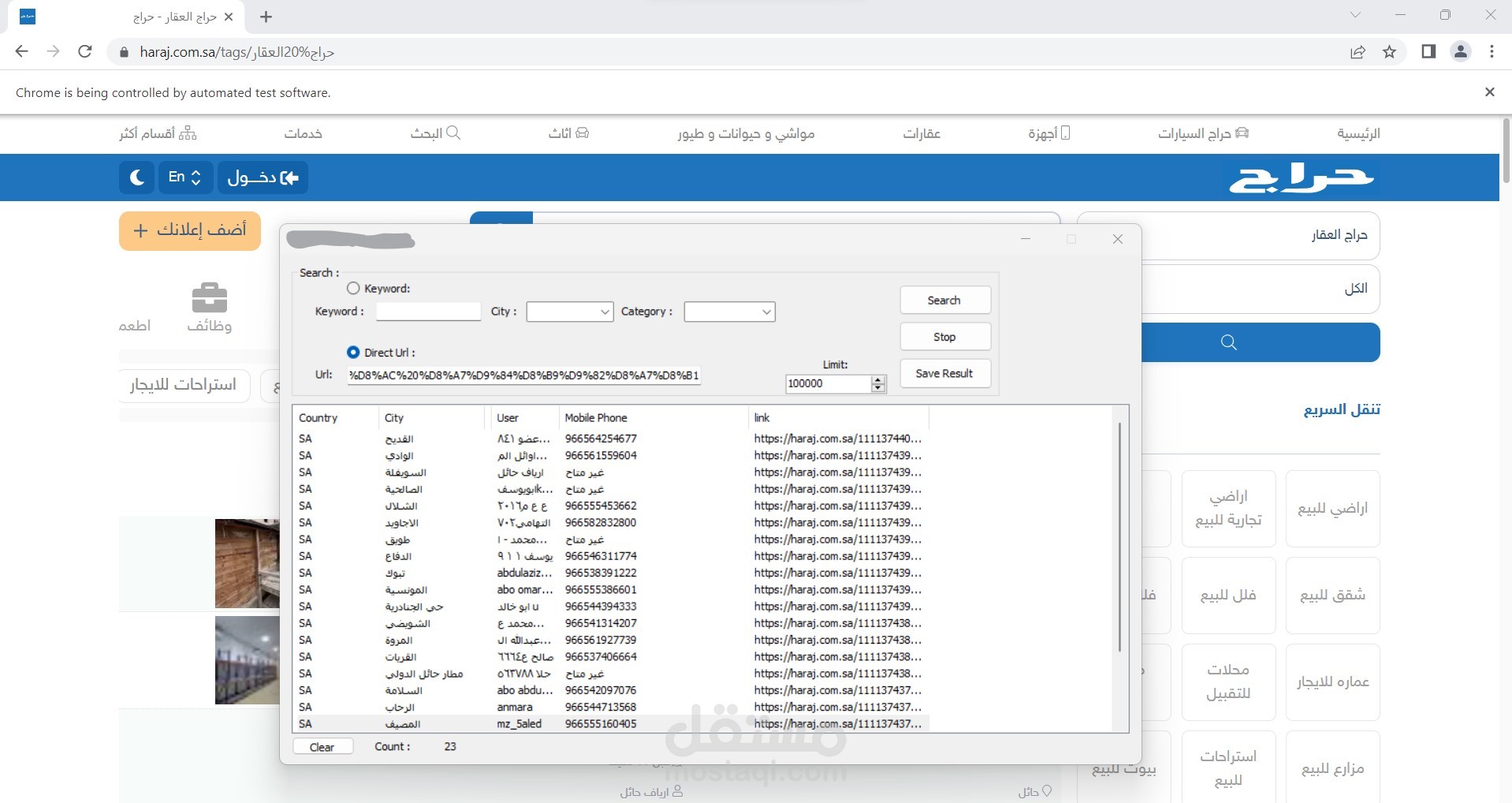The height and width of the screenshot is (803, 1512).
Task: Open شقق للبيع category tile
Action: pos(1332,596)
